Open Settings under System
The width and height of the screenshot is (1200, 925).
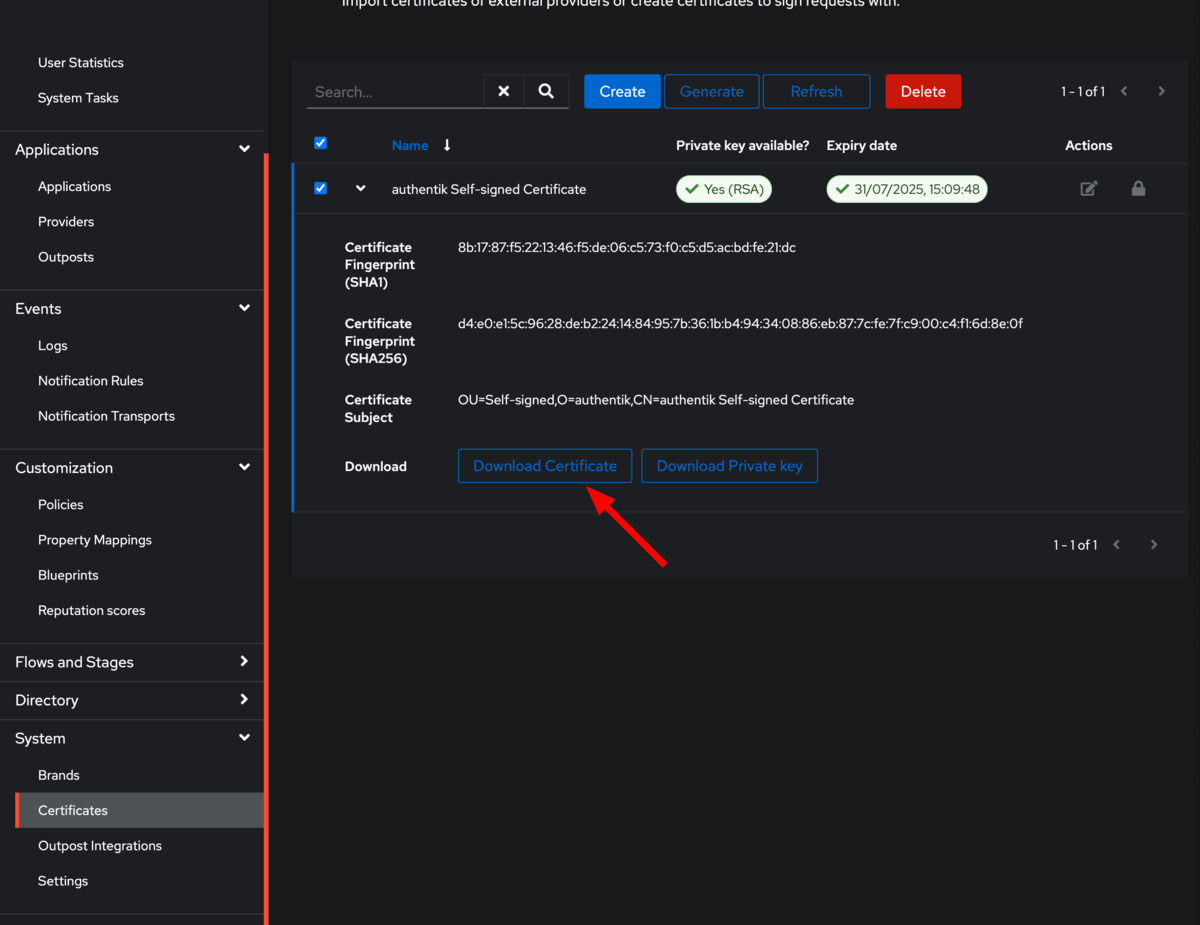(63, 880)
